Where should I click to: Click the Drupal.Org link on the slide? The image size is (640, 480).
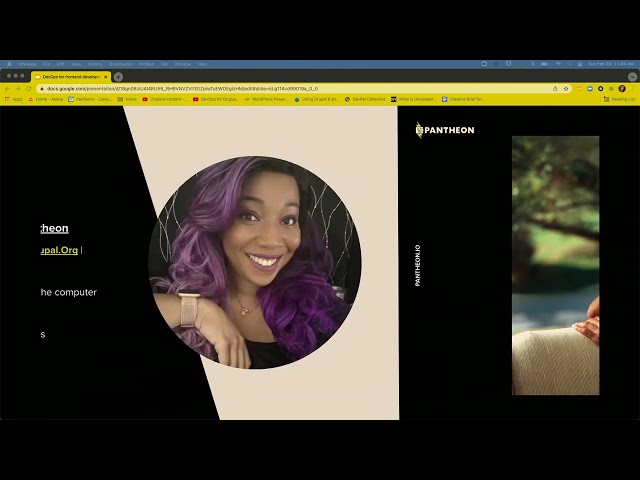60,250
